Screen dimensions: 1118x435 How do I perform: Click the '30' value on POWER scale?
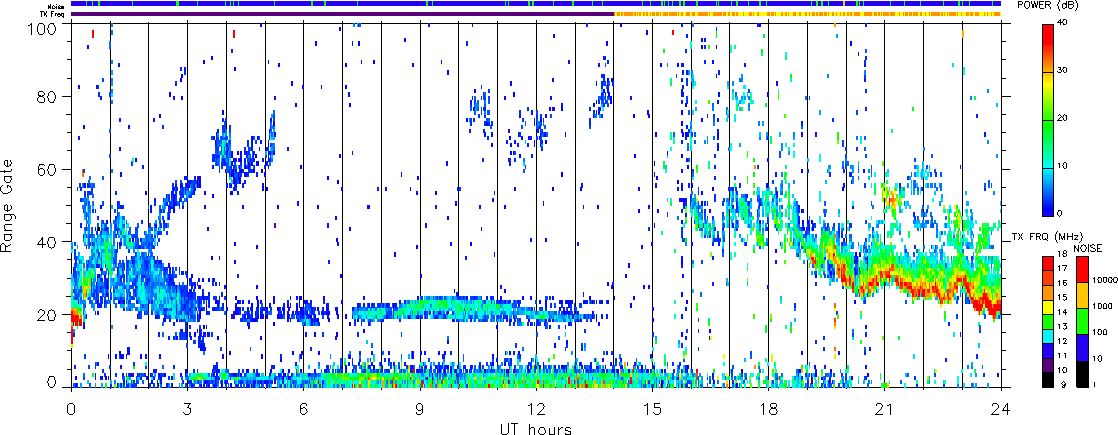pos(1064,72)
